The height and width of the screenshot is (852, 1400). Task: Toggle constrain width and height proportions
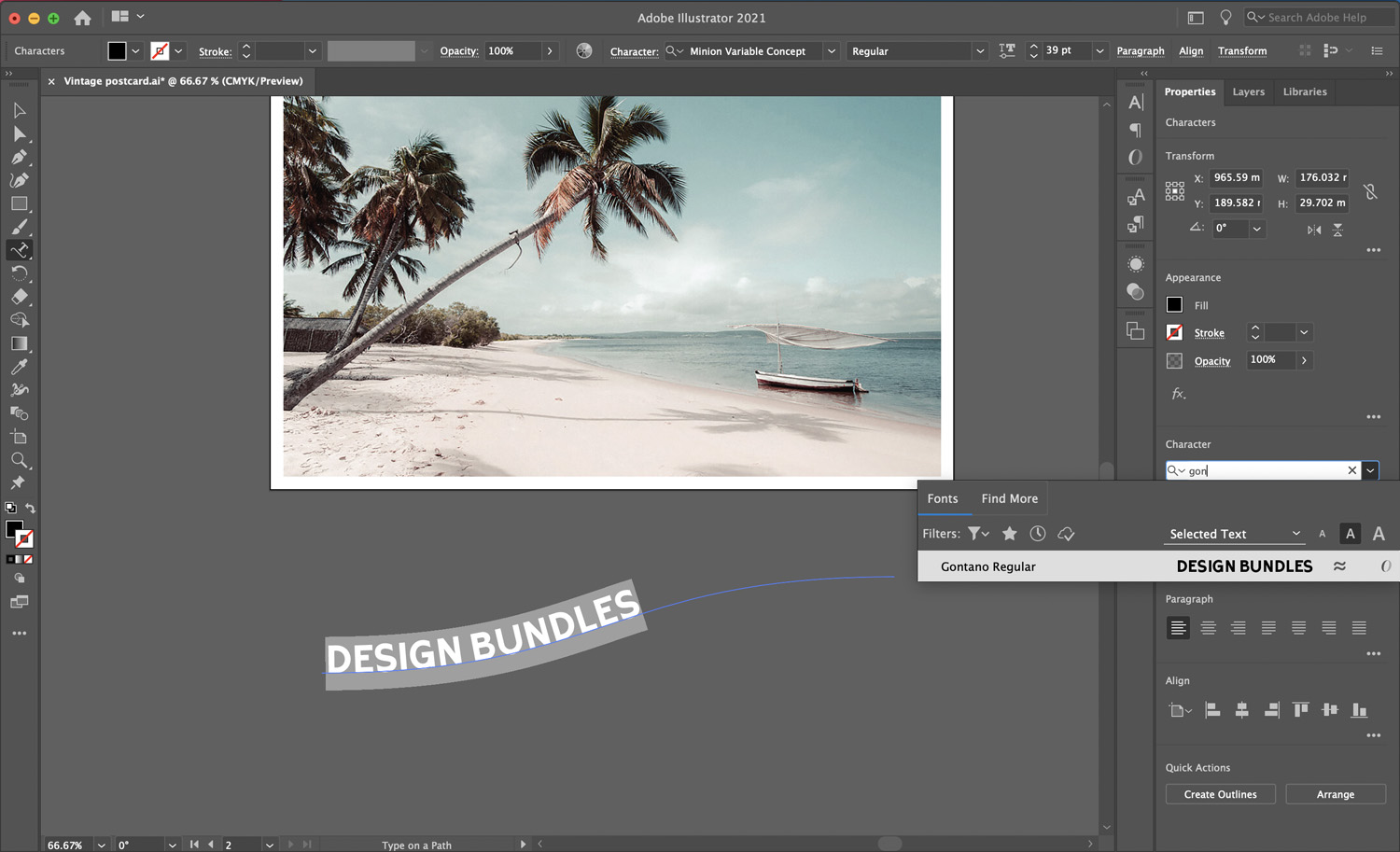click(1370, 191)
